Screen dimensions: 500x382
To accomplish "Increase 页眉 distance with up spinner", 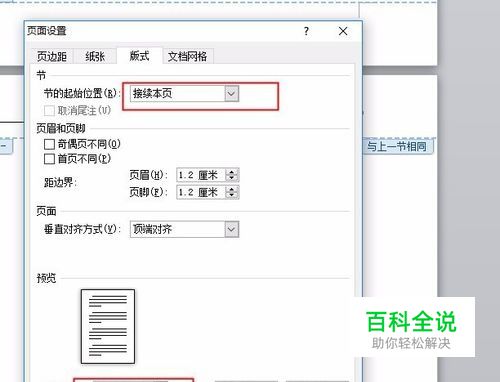I will click(232, 171).
